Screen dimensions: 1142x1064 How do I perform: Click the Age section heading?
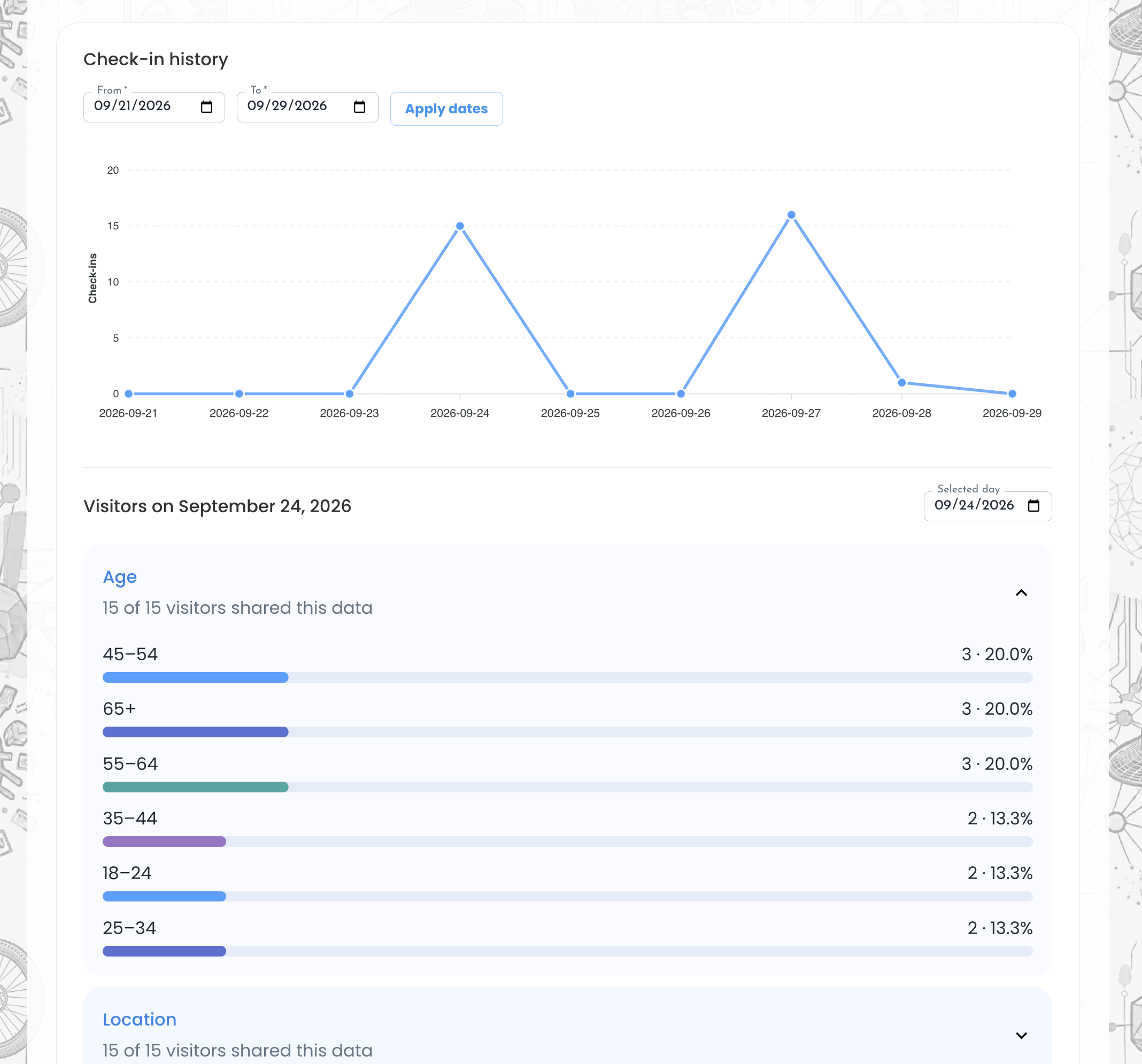pos(119,577)
